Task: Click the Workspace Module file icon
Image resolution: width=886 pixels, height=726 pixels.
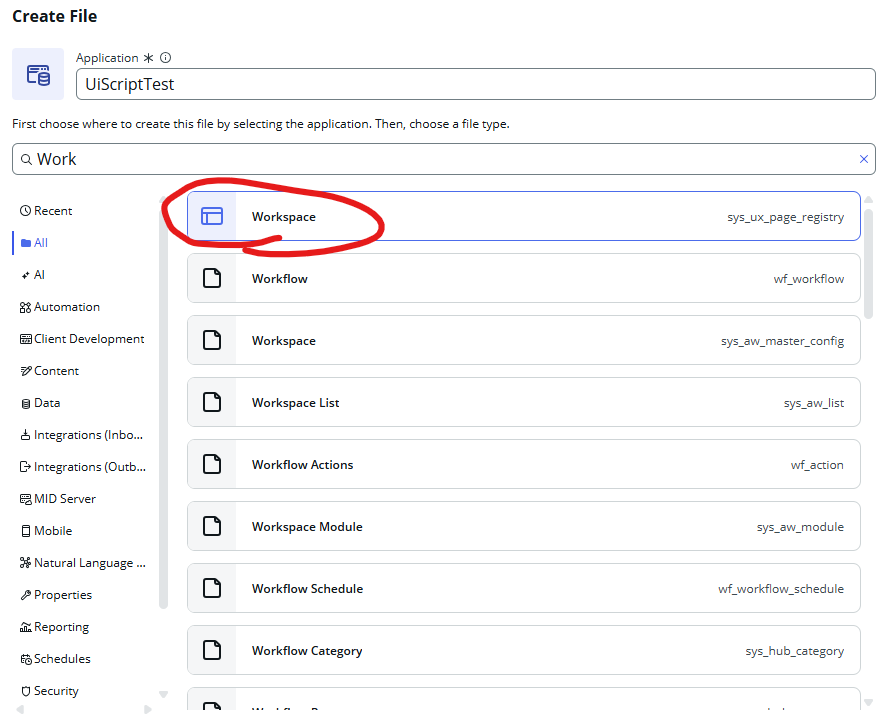Action: tap(212, 526)
